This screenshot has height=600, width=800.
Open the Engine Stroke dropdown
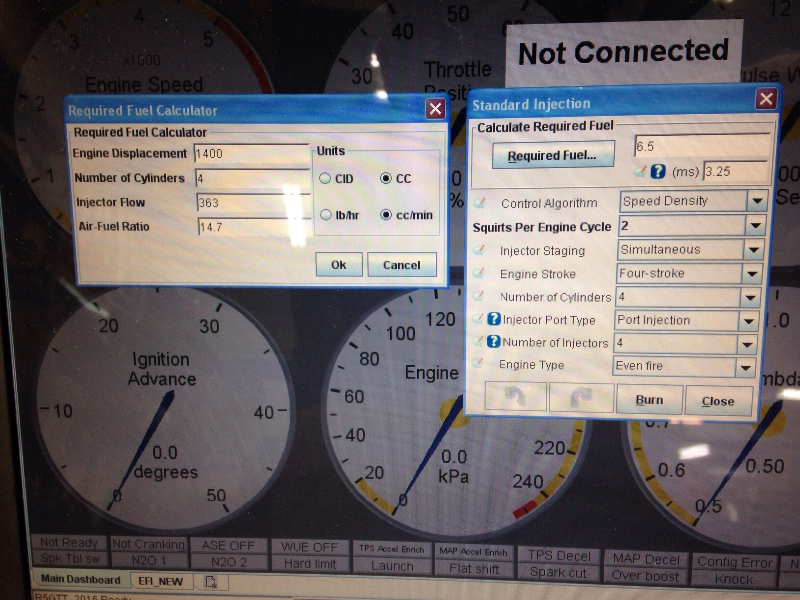point(751,274)
